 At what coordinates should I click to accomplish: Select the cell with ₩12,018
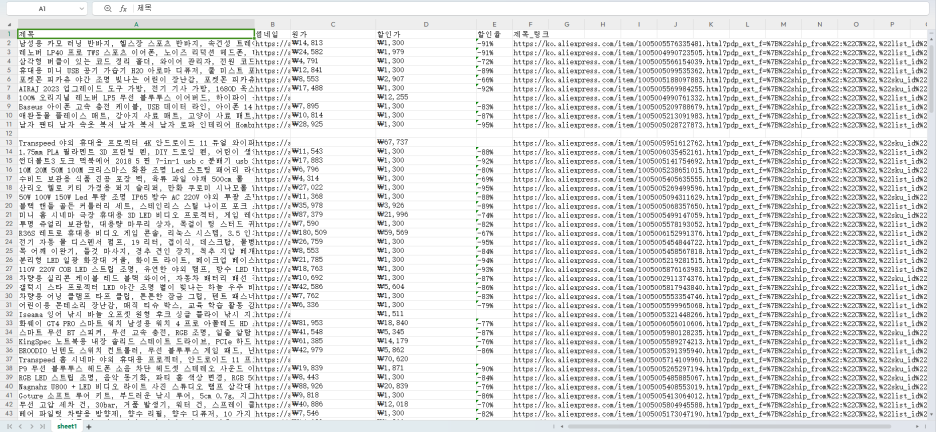pyautogui.click(x=426, y=404)
